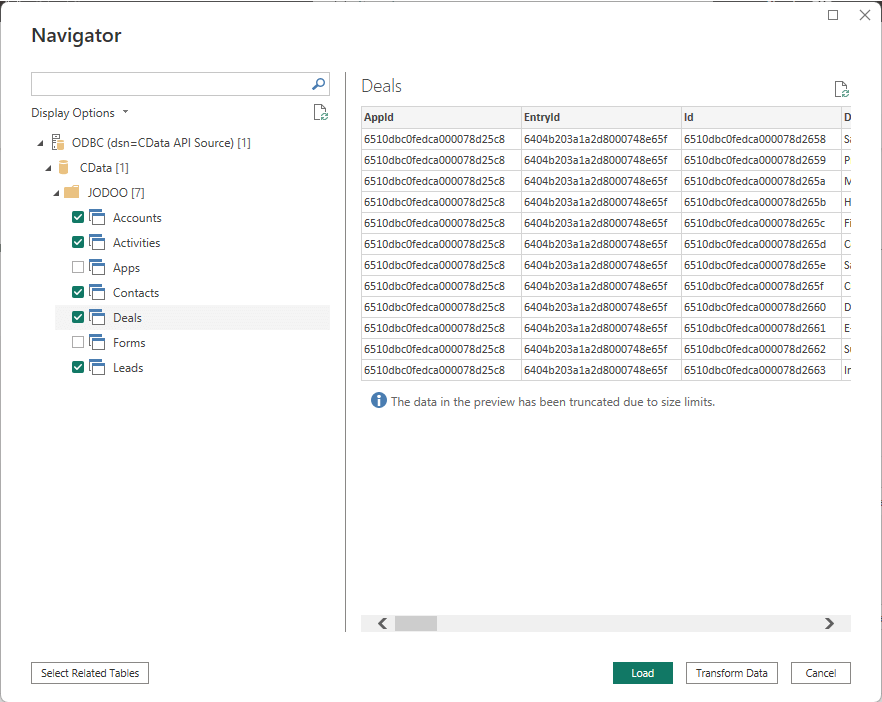Screen dimensions: 882x702
Task: Click the search magnifier icon
Action: click(x=318, y=84)
